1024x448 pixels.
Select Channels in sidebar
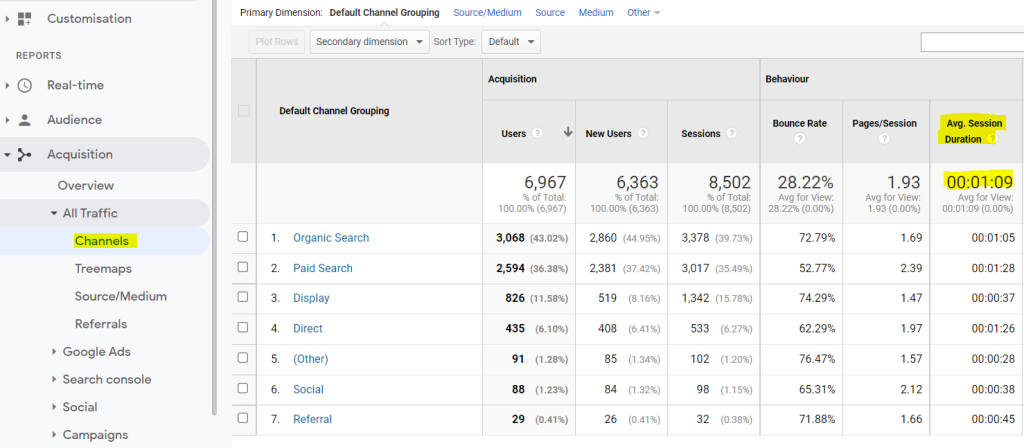(x=102, y=241)
